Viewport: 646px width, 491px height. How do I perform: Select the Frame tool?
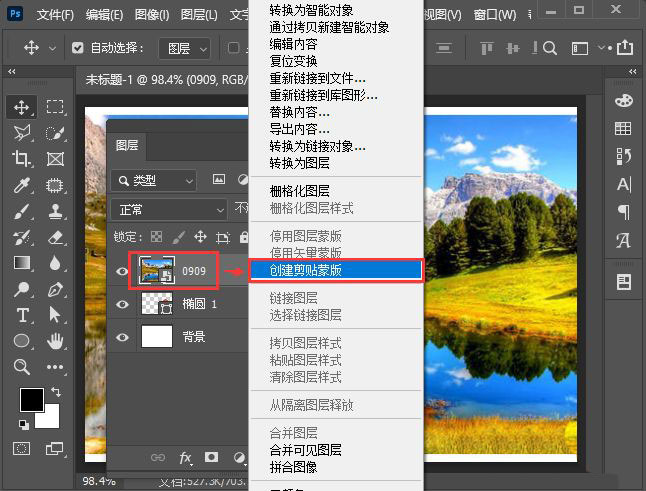pyautogui.click(x=55, y=159)
